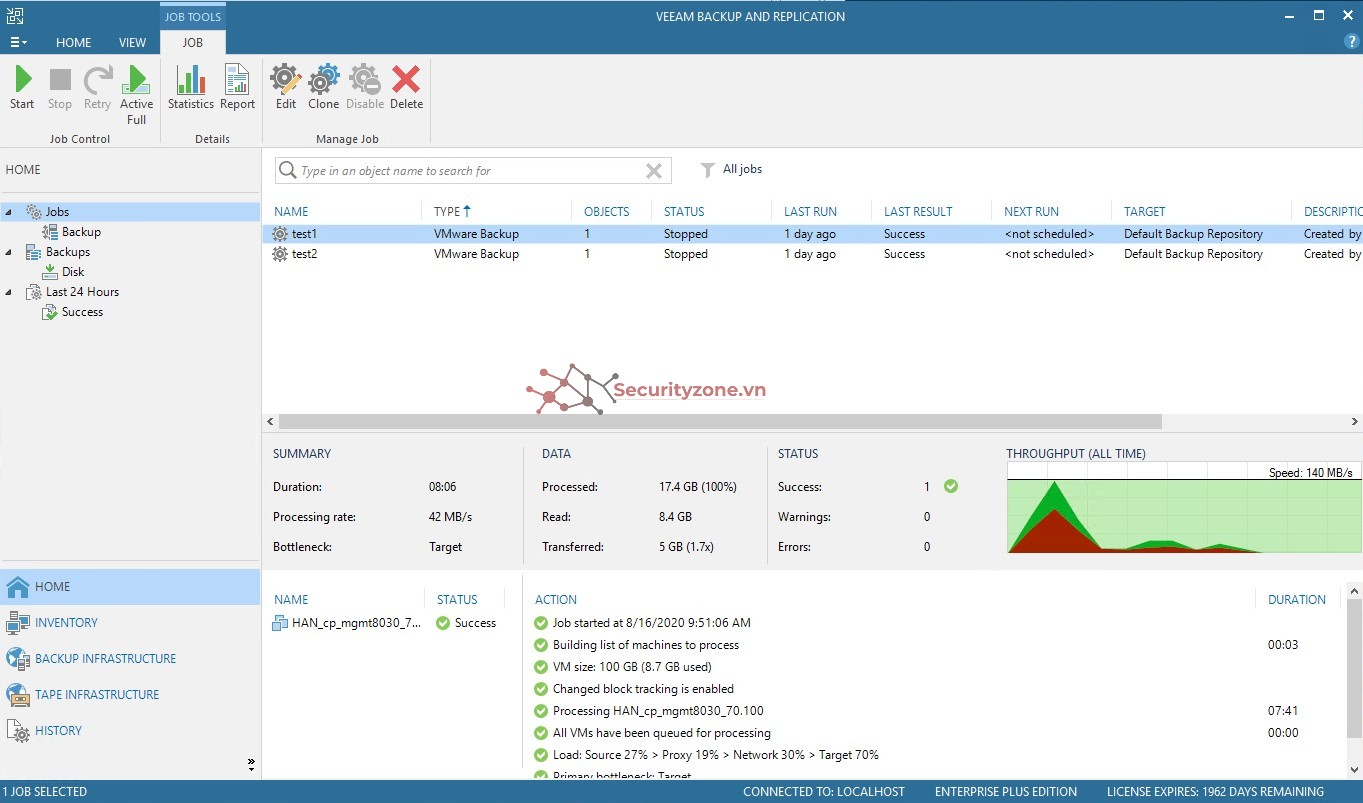Run an Active Full backup
Viewport: 1363px width, 803px height.
tap(137, 95)
